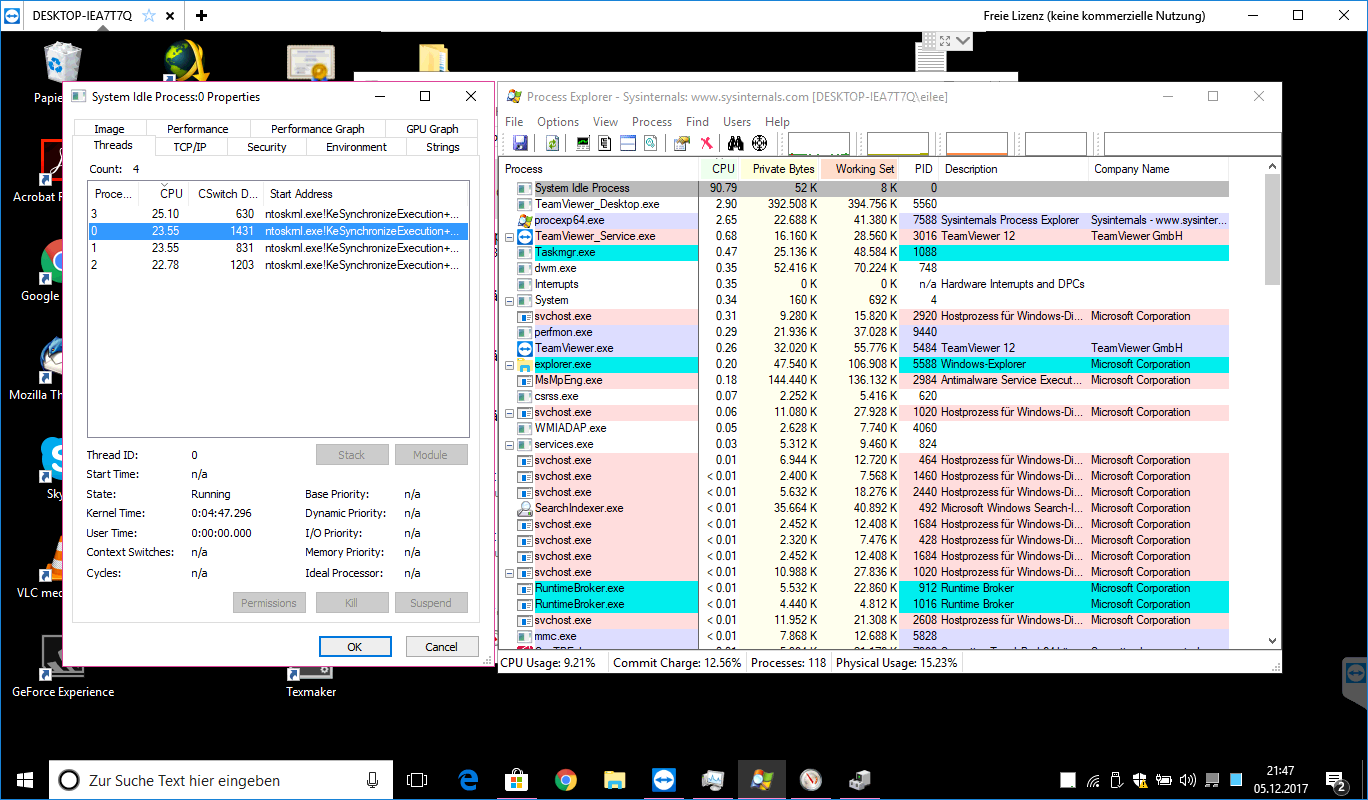Switch to the Strings tab
This screenshot has height=800, width=1368.
tap(442, 147)
